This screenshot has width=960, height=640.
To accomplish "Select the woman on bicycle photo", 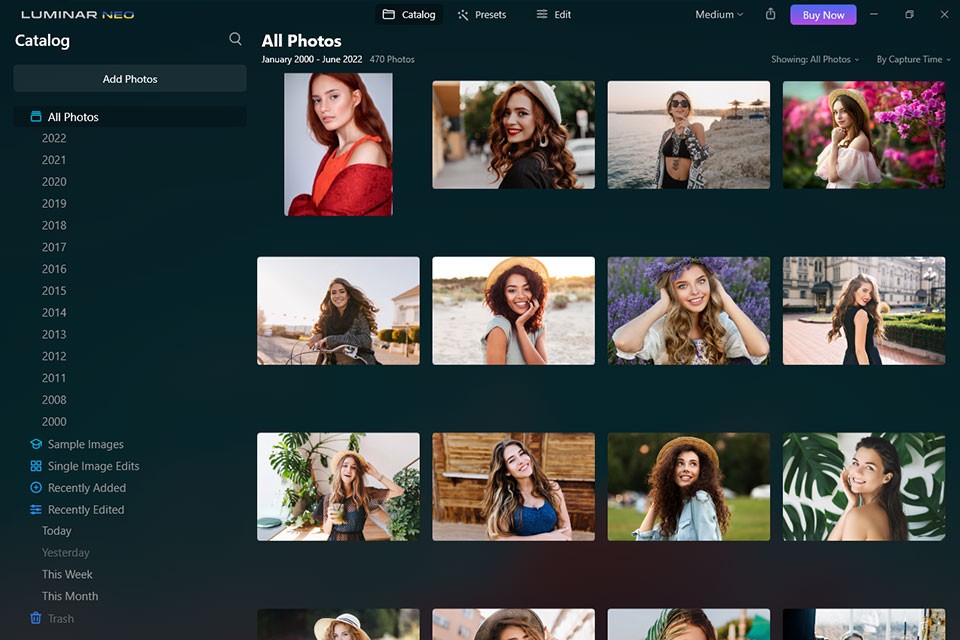I will pos(338,311).
